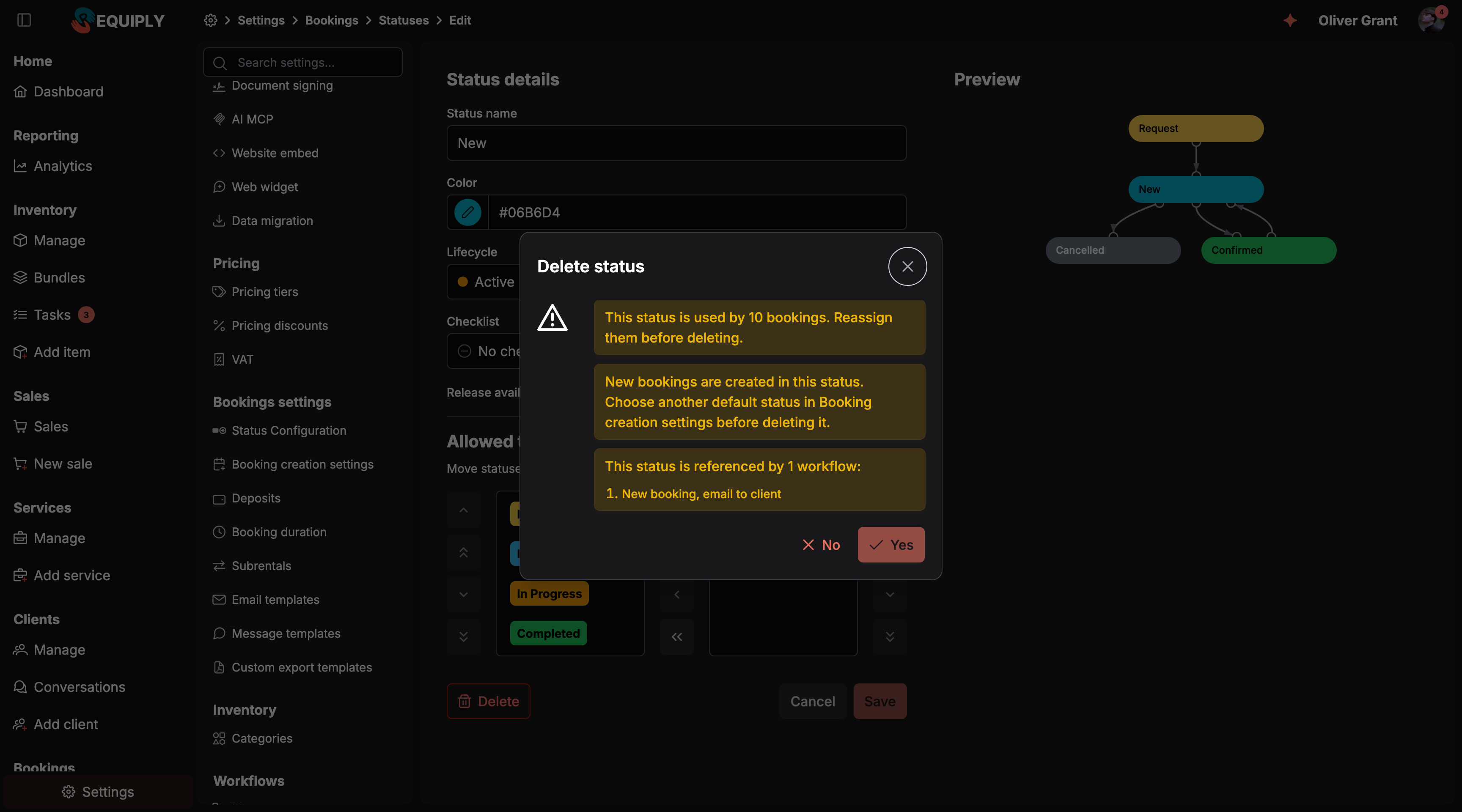Open Analytics under Reporting
The height and width of the screenshot is (812, 1462).
click(x=53, y=166)
